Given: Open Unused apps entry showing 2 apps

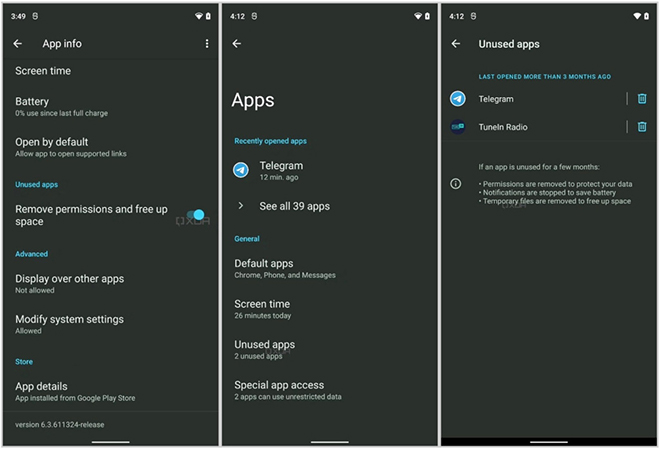Looking at the screenshot, I should (265, 348).
